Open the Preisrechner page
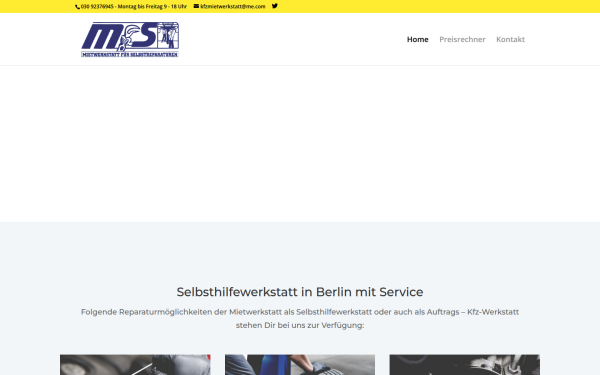Viewport: 600px width, 375px height. (462, 39)
